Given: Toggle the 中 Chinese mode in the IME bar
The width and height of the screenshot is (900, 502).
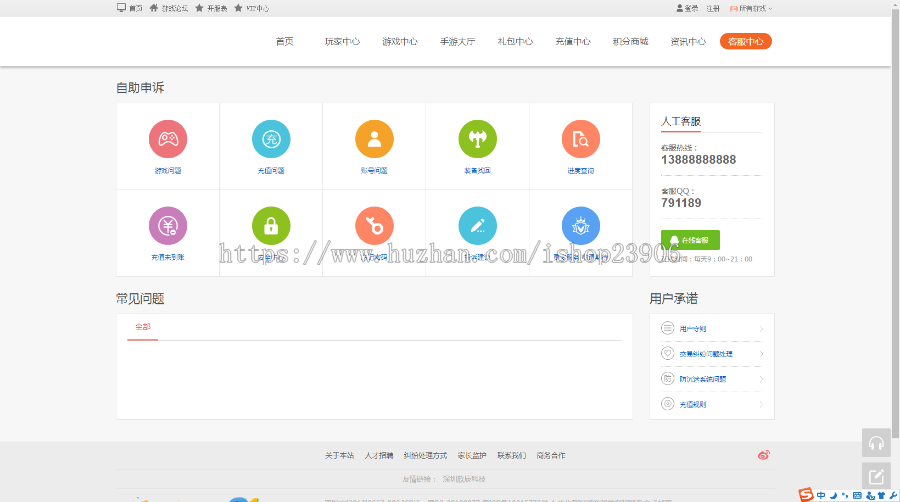Looking at the screenshot, I should [821, 495].
